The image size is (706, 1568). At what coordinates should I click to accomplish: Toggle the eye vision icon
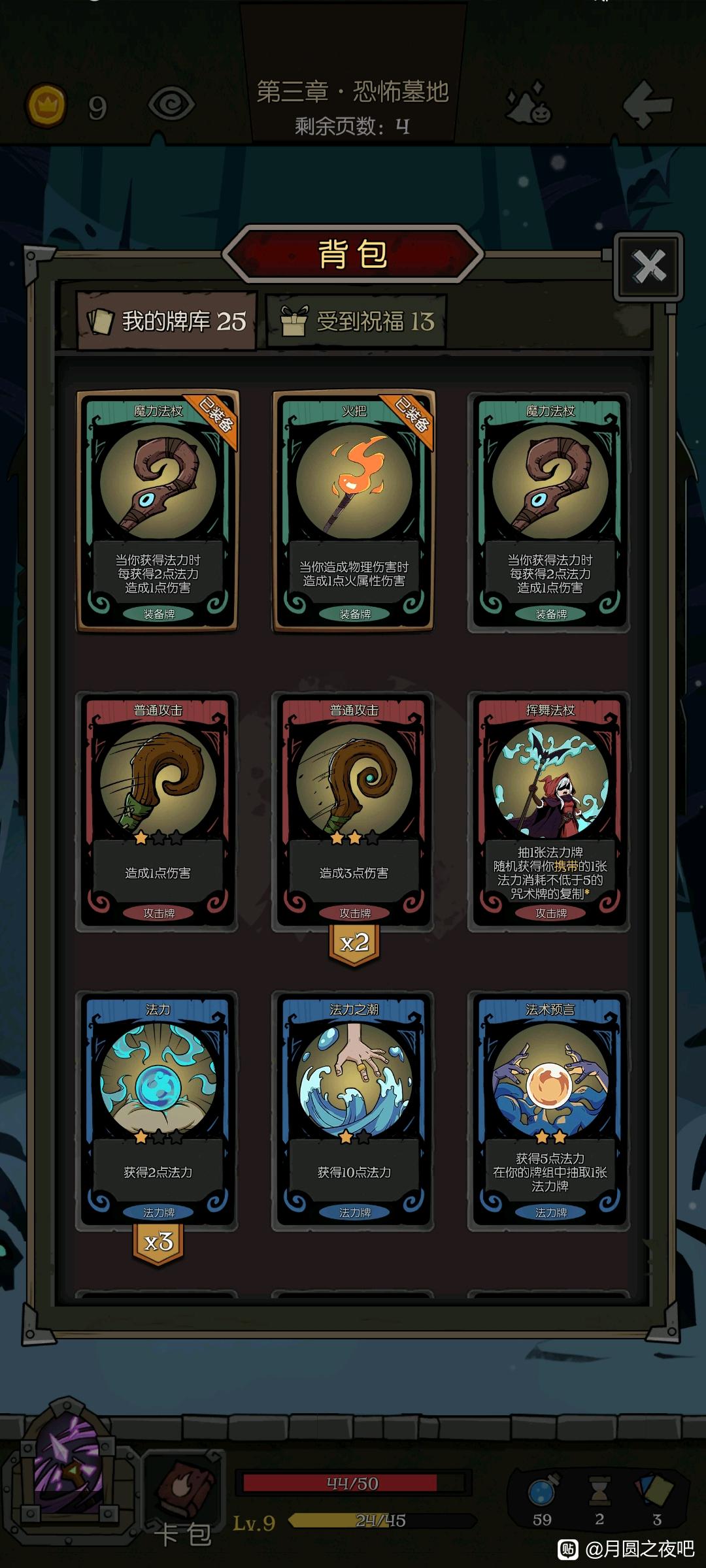pos(171,104)
